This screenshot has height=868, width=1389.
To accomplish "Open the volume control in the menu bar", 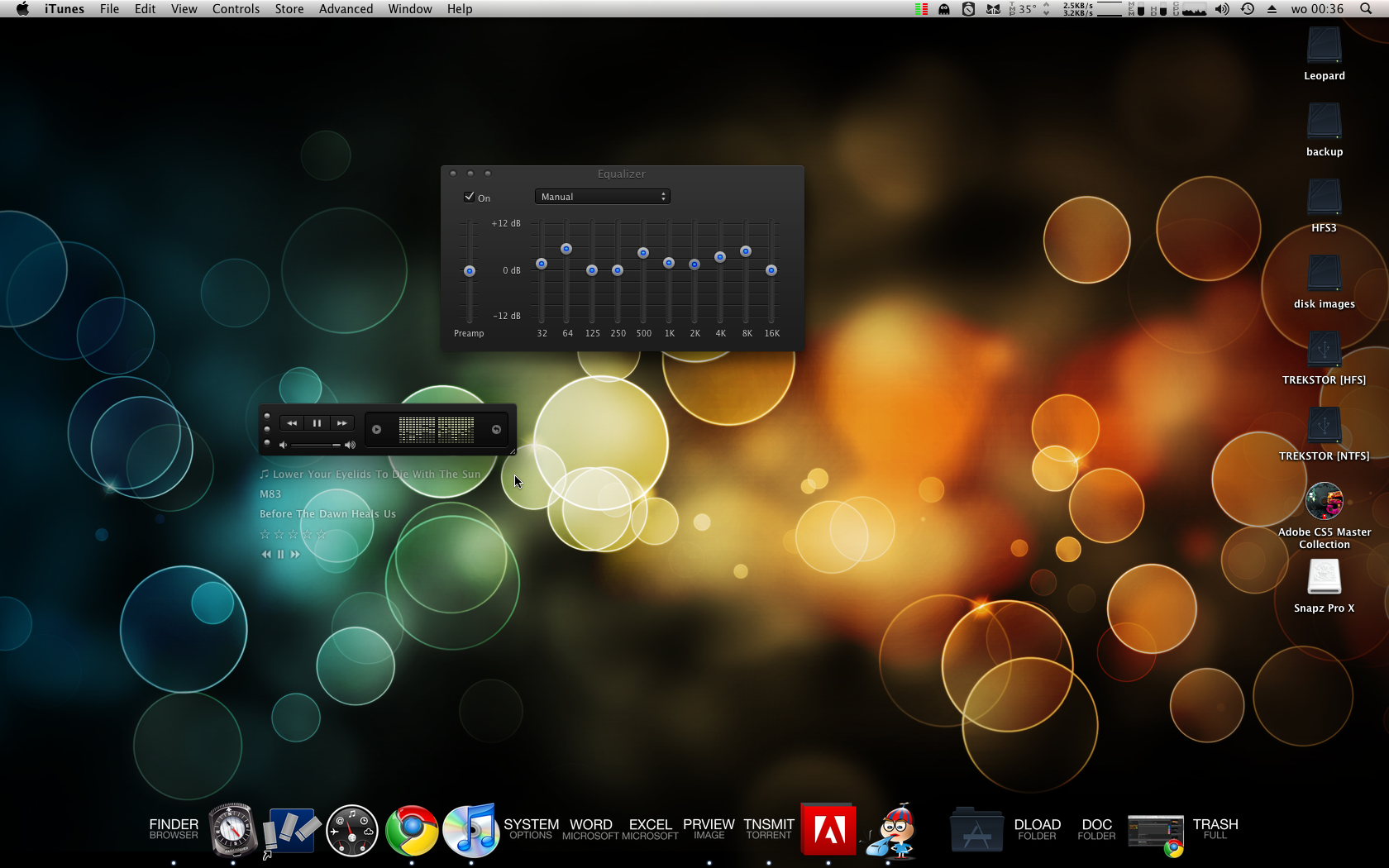I will 1222,9.
